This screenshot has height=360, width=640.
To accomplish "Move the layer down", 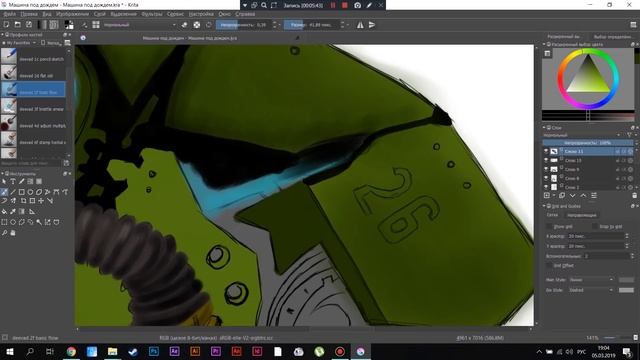I will coord(572,196).
